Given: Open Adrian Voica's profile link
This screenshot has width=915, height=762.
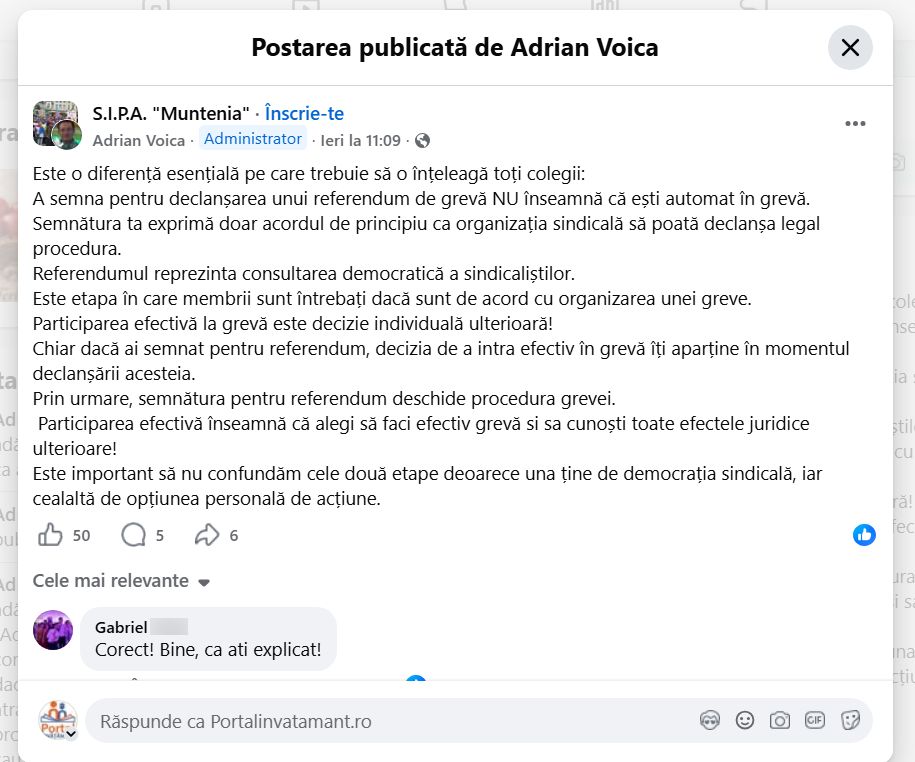Looking at the screenshot, I should (x=139, y=141).
